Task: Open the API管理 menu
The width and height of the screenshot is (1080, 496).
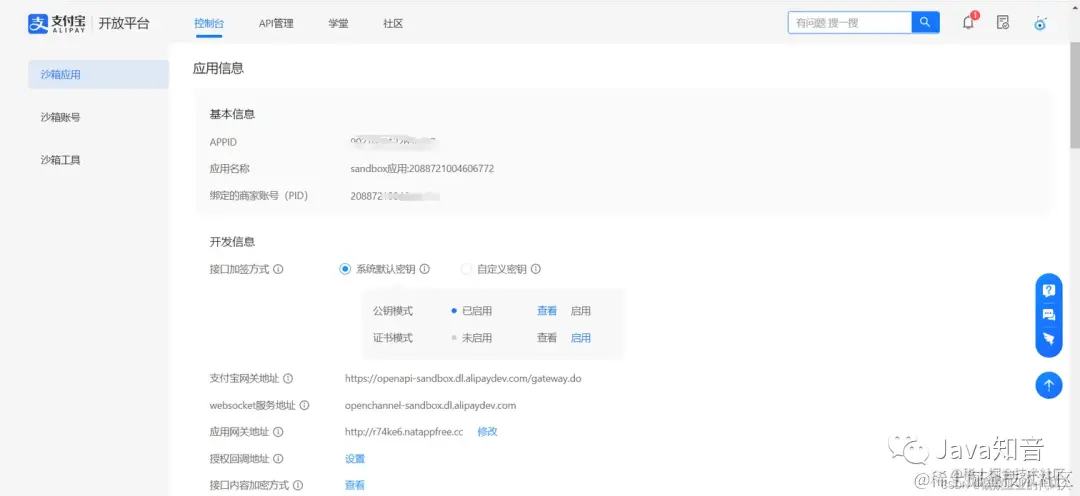Action: (276, 23)
